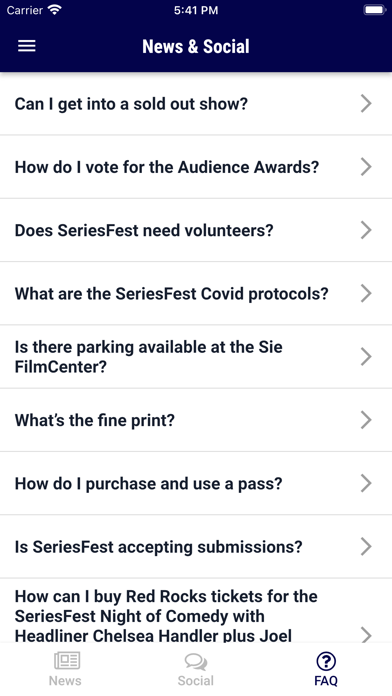This screenshot has height=696, width=392.
Task: Open "Does SeriesFest need volunteers?" text
Action: point(144,230)
